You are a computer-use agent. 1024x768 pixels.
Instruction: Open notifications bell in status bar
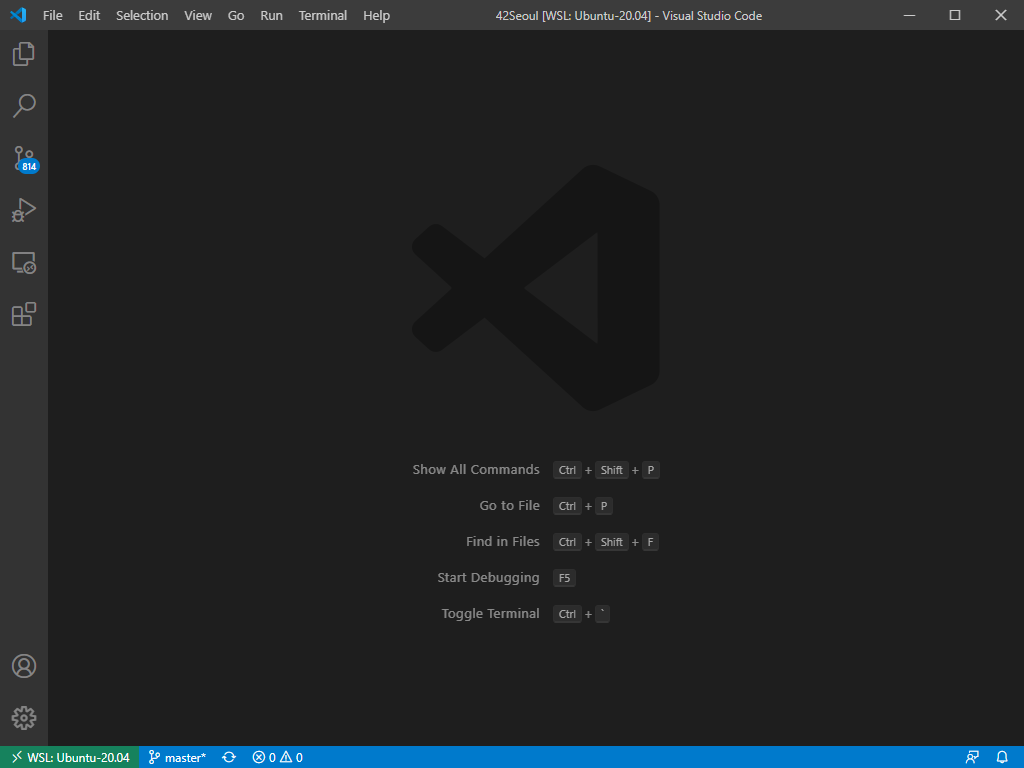tap(1002, 758)
